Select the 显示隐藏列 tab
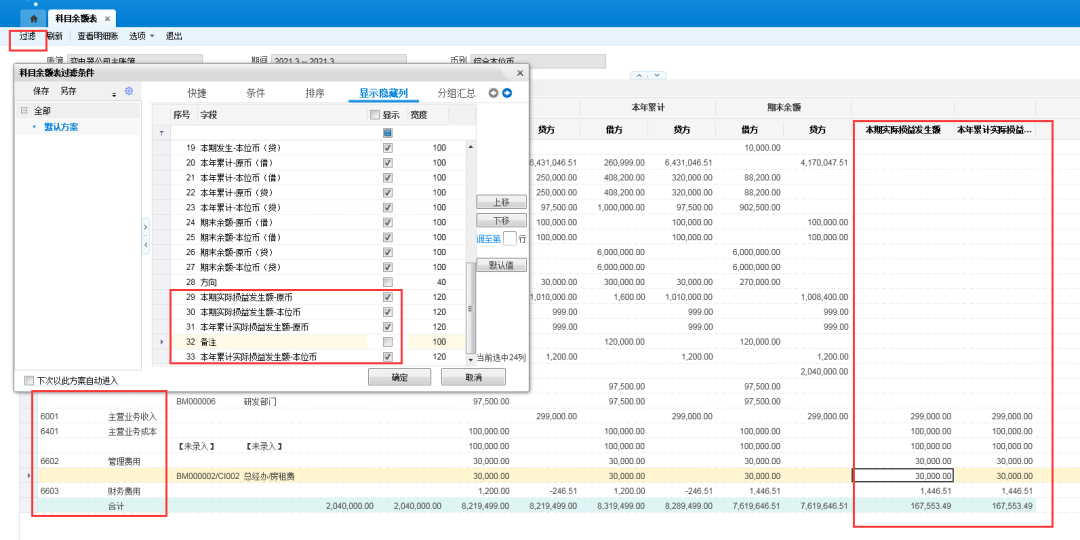The image size is (1080, 540). [383, 94]
